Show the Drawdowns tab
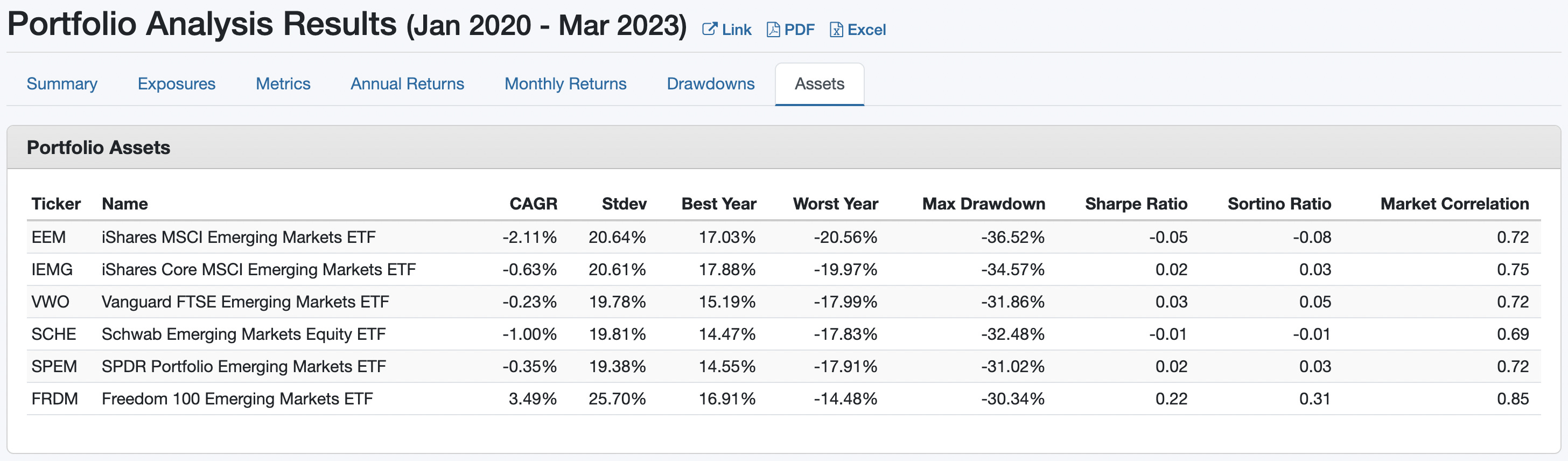The height and width of the screenshot is (461, 1568). 710,83
